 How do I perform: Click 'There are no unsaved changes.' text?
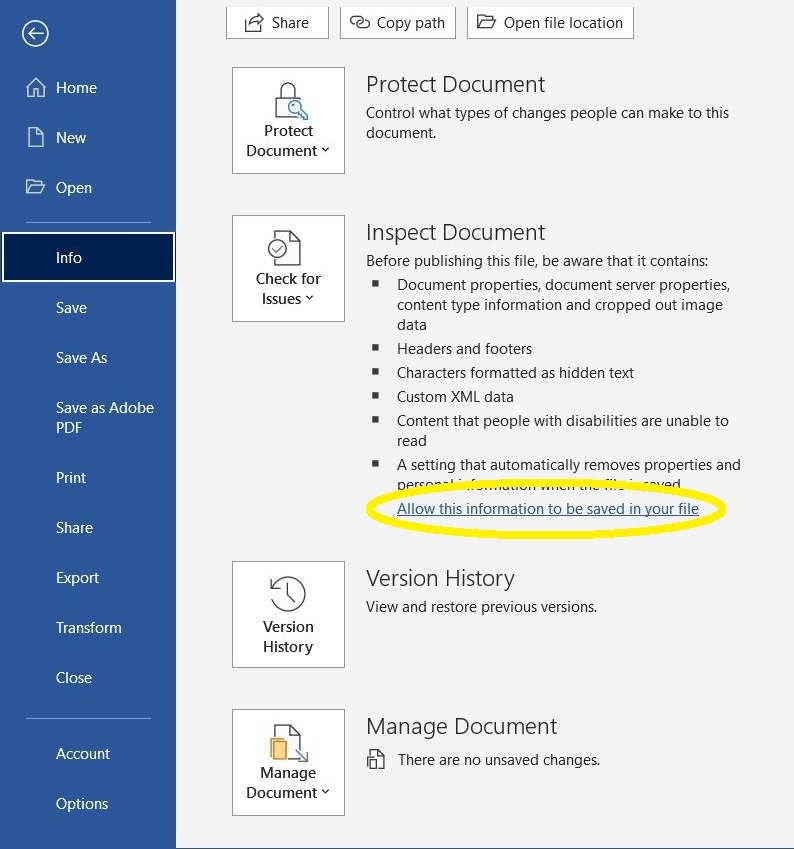(499, 760)
